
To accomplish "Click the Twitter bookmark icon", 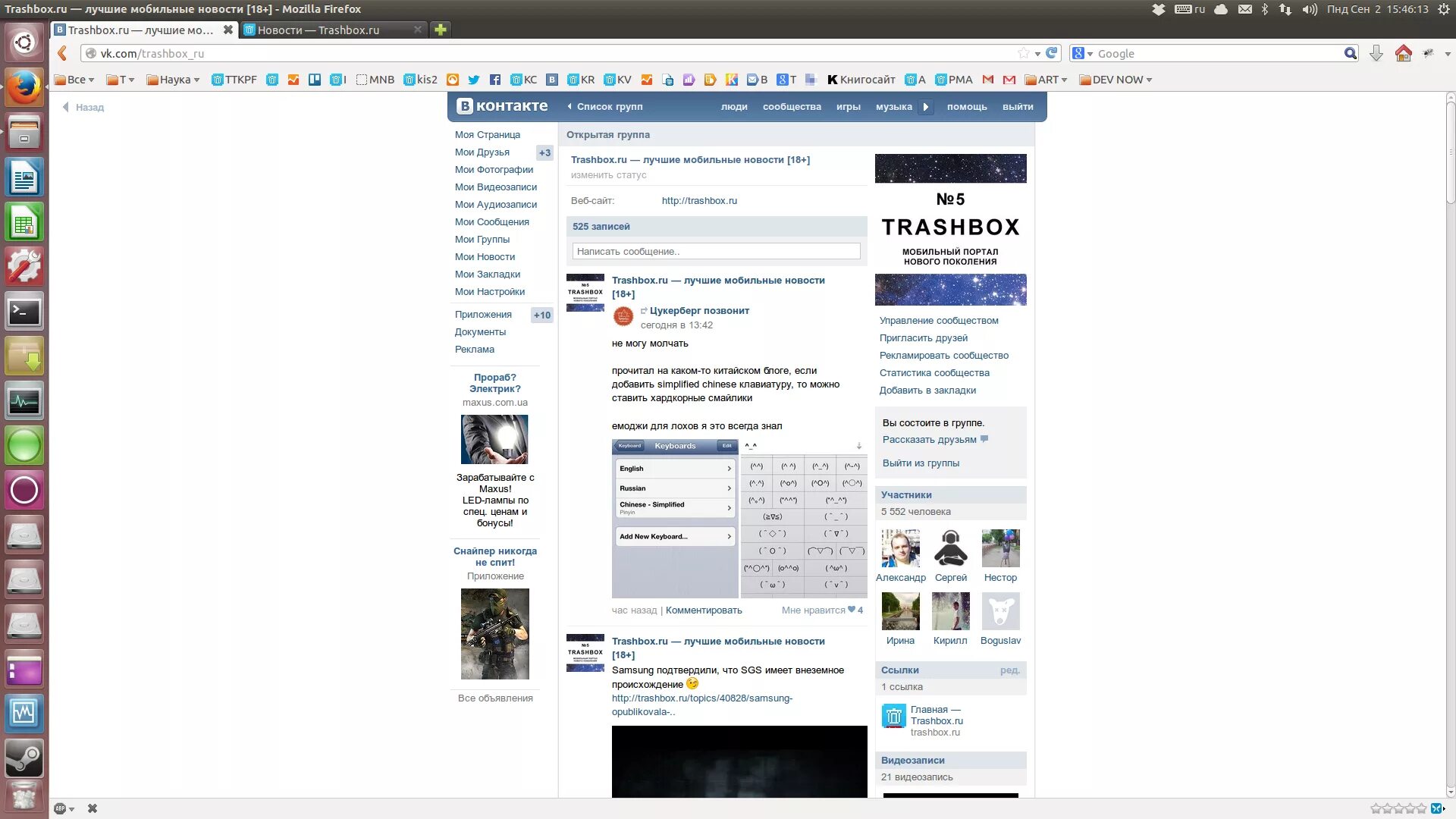I will [x=474, y=80].
